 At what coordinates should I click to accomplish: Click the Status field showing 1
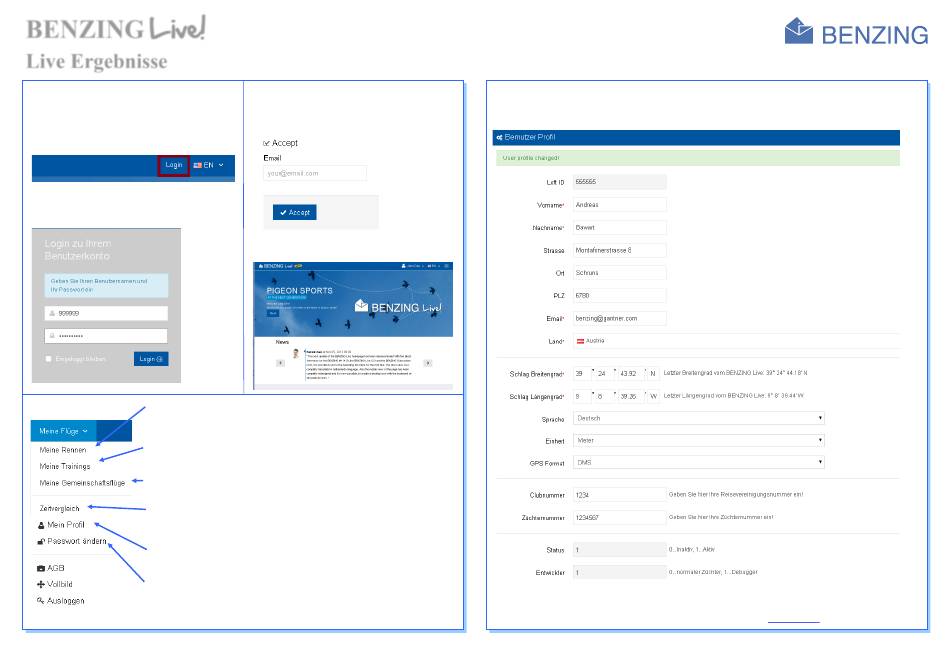click(x=620, y=550)
